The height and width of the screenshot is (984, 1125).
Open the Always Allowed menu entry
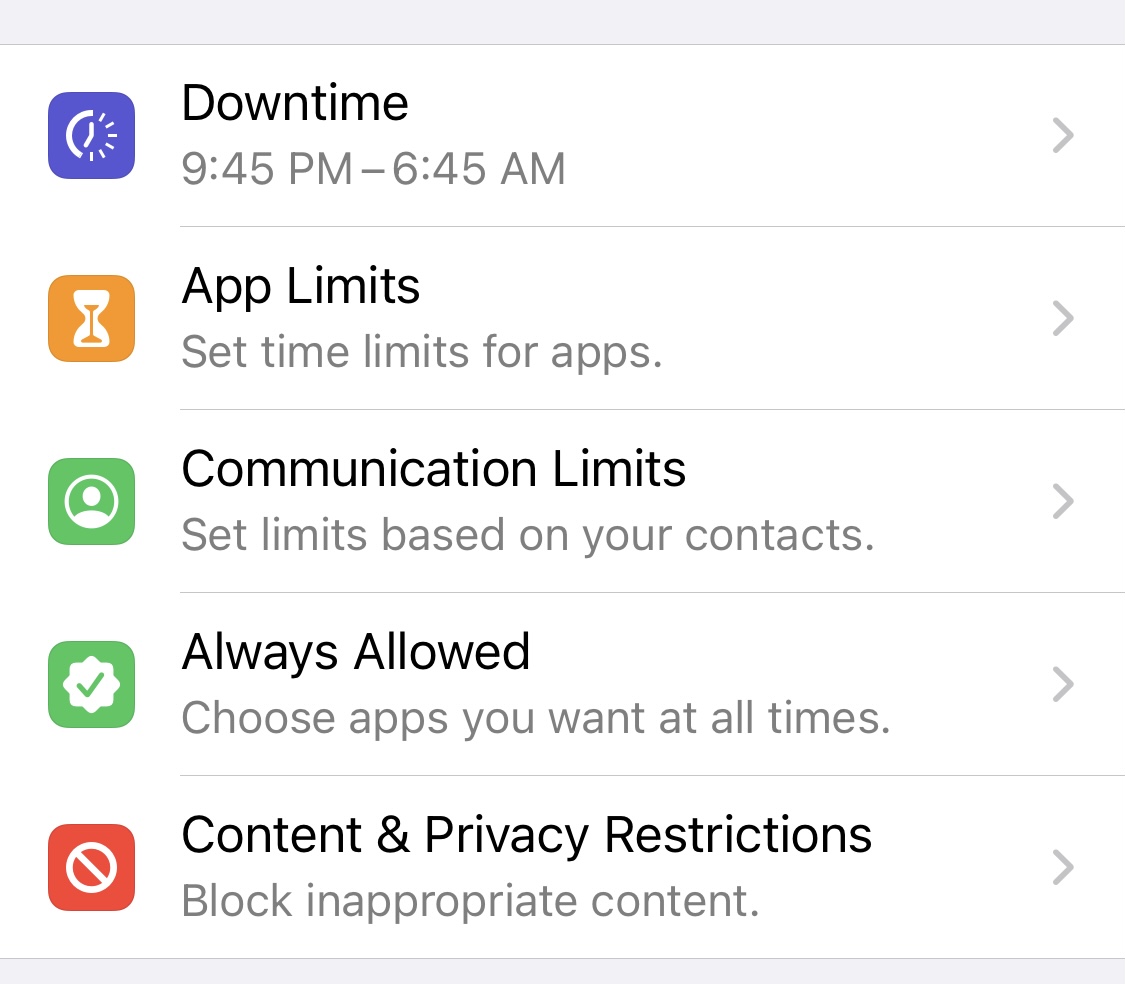[x=355, y=653]
